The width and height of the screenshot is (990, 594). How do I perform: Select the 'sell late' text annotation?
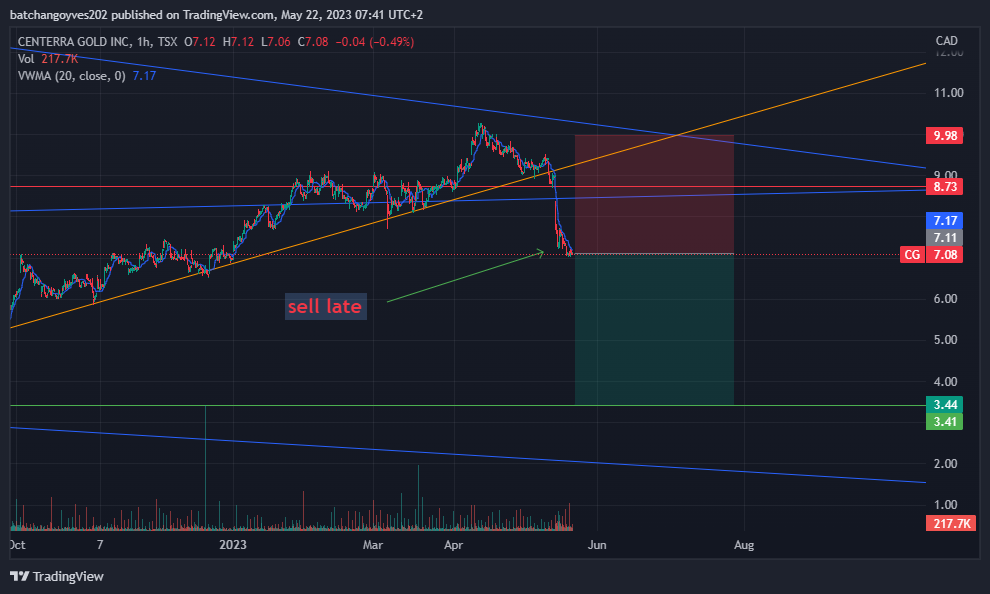(325, 307)
